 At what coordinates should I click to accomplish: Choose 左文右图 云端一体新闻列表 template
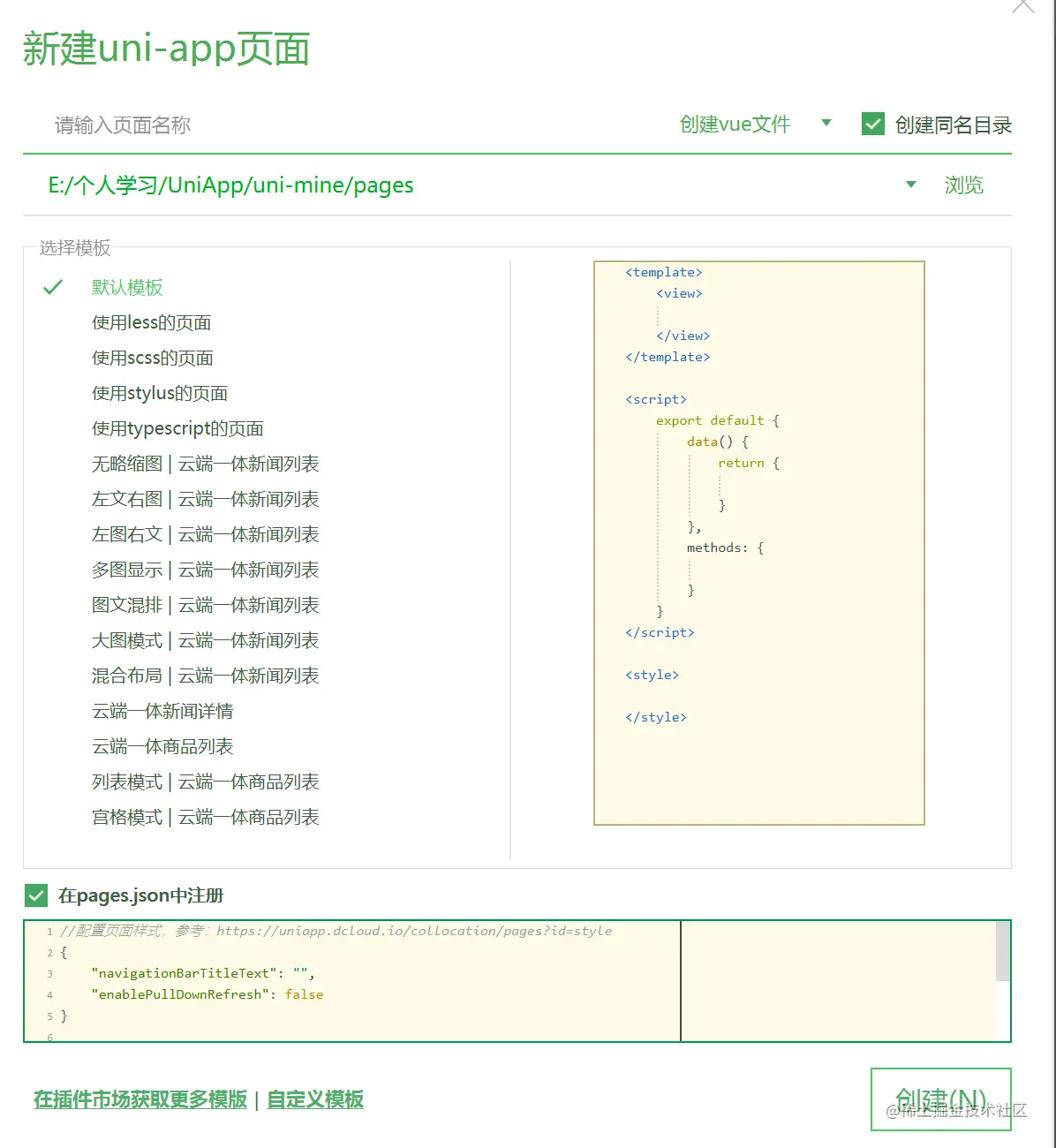point(205,499)
